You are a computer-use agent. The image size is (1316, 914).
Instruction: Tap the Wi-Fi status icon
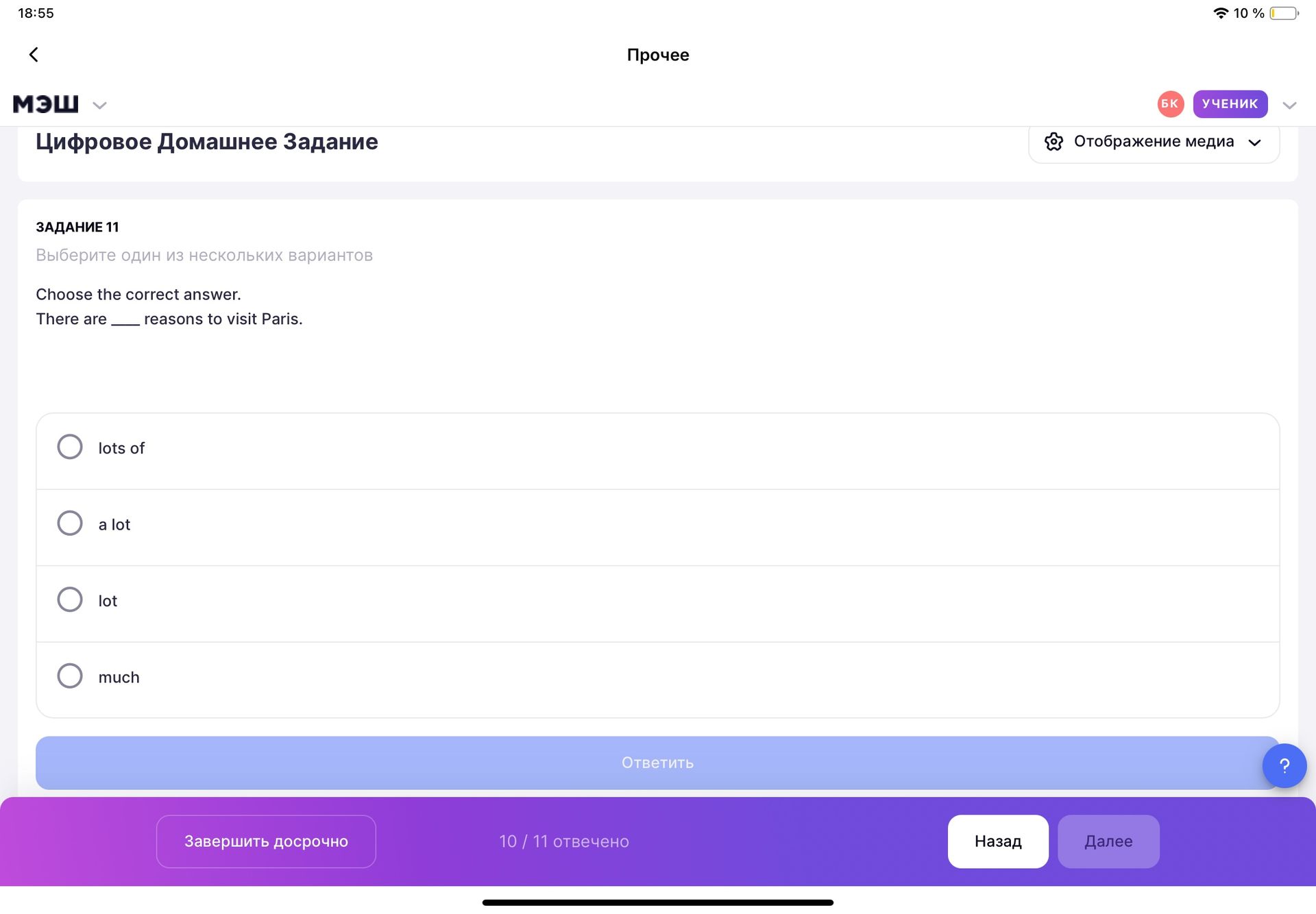click(x=1221, y=13)
